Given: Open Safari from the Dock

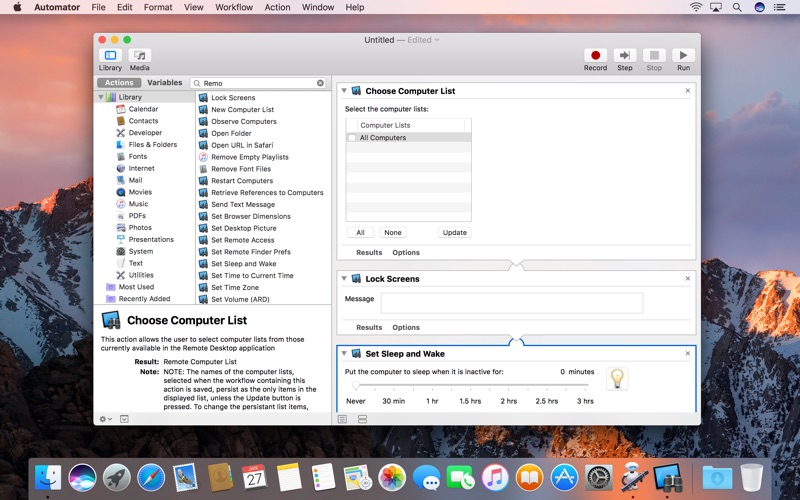Looking at the screenshot, I should coord(151,477).
